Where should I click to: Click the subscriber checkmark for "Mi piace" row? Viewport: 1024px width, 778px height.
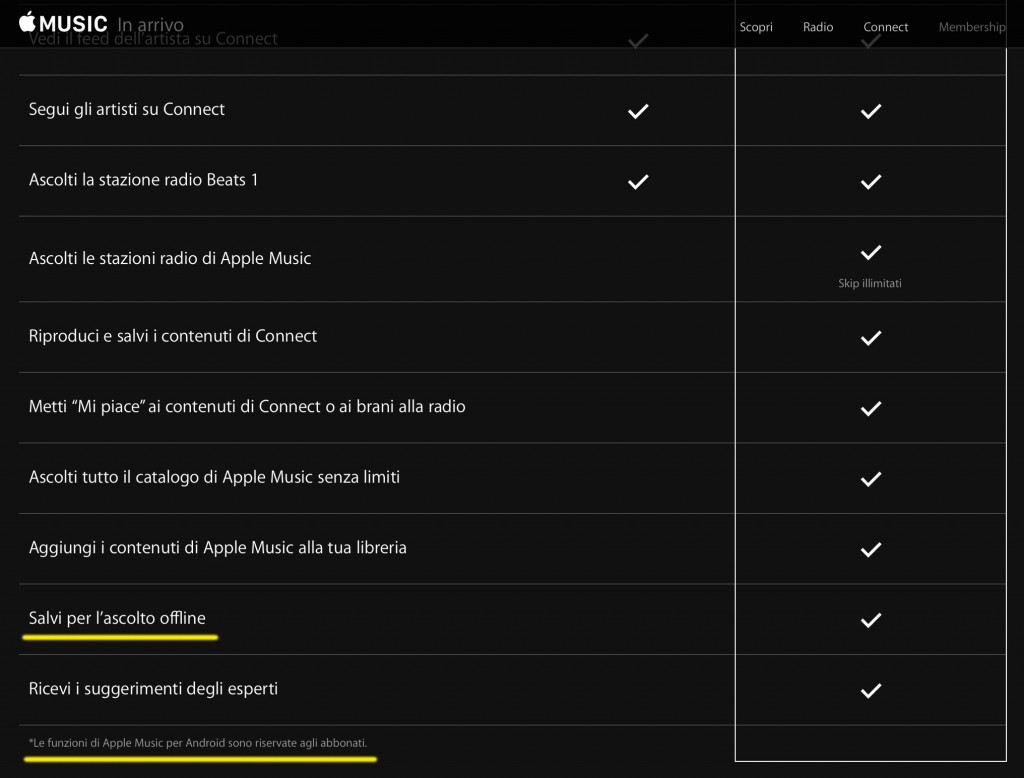(870, 407)
